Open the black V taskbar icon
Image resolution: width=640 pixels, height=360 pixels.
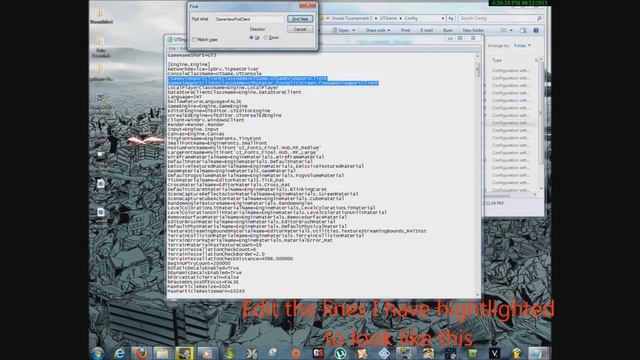494,353
